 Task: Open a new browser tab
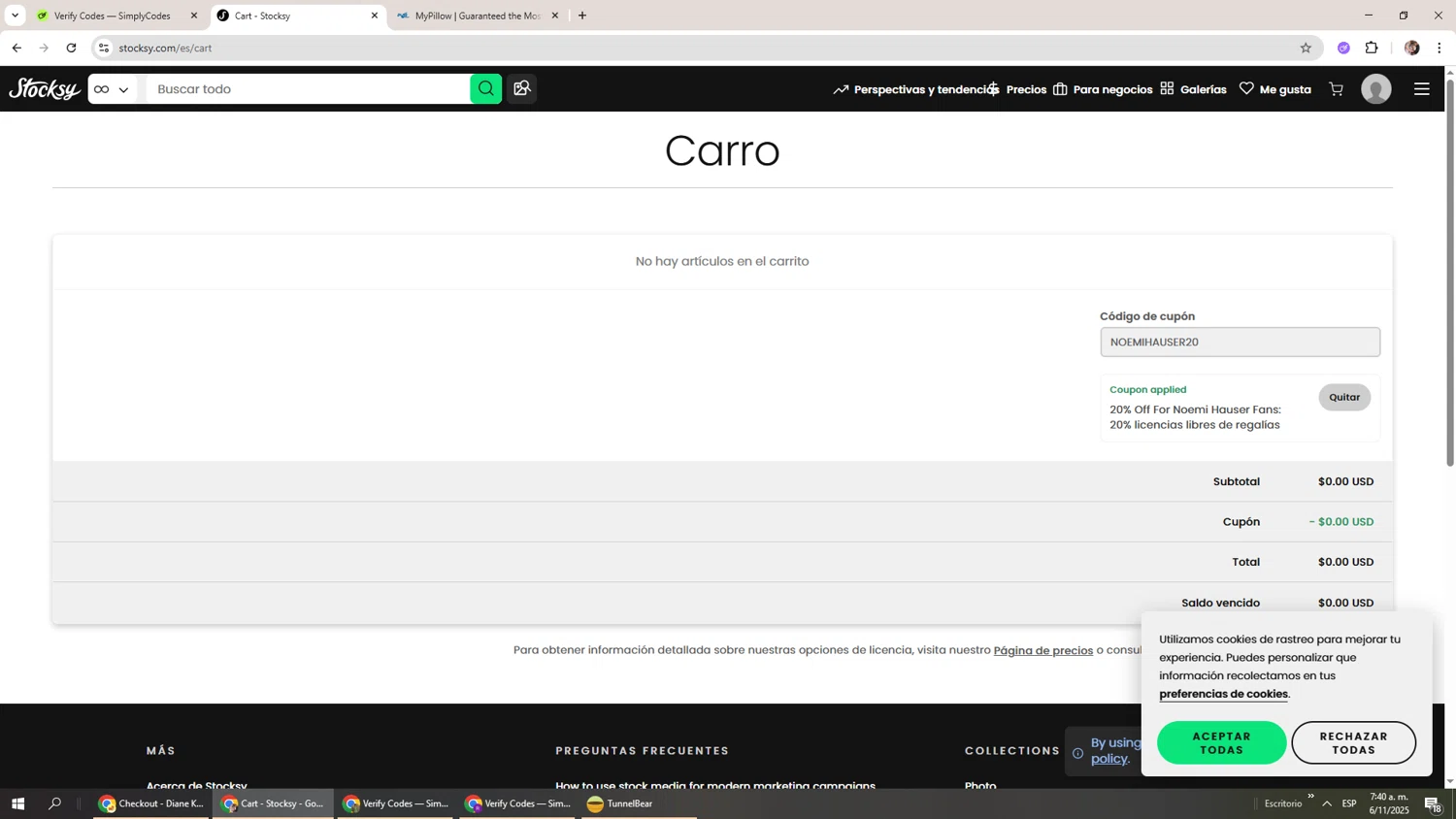click(x=582, y=16)
